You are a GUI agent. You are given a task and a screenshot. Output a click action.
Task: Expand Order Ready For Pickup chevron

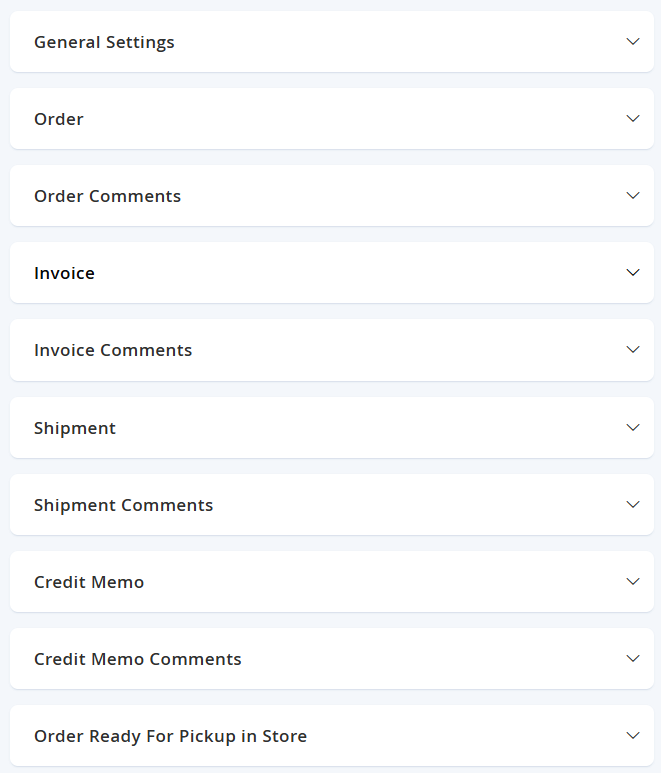632,736
